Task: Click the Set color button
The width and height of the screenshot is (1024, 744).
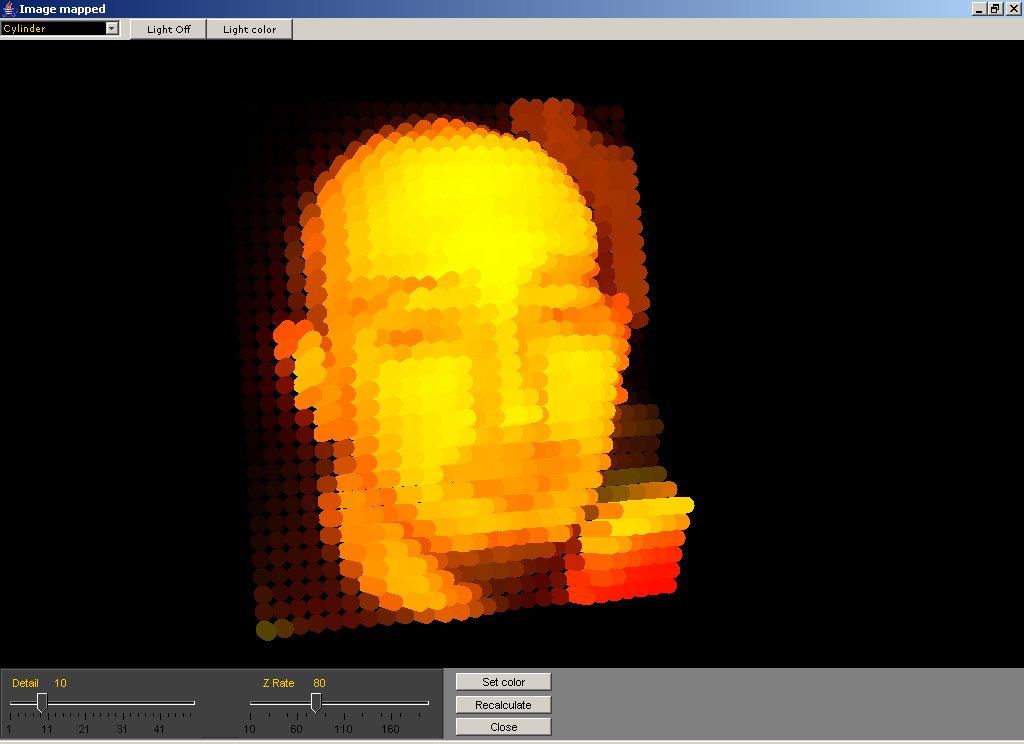Action: (503, 682)
